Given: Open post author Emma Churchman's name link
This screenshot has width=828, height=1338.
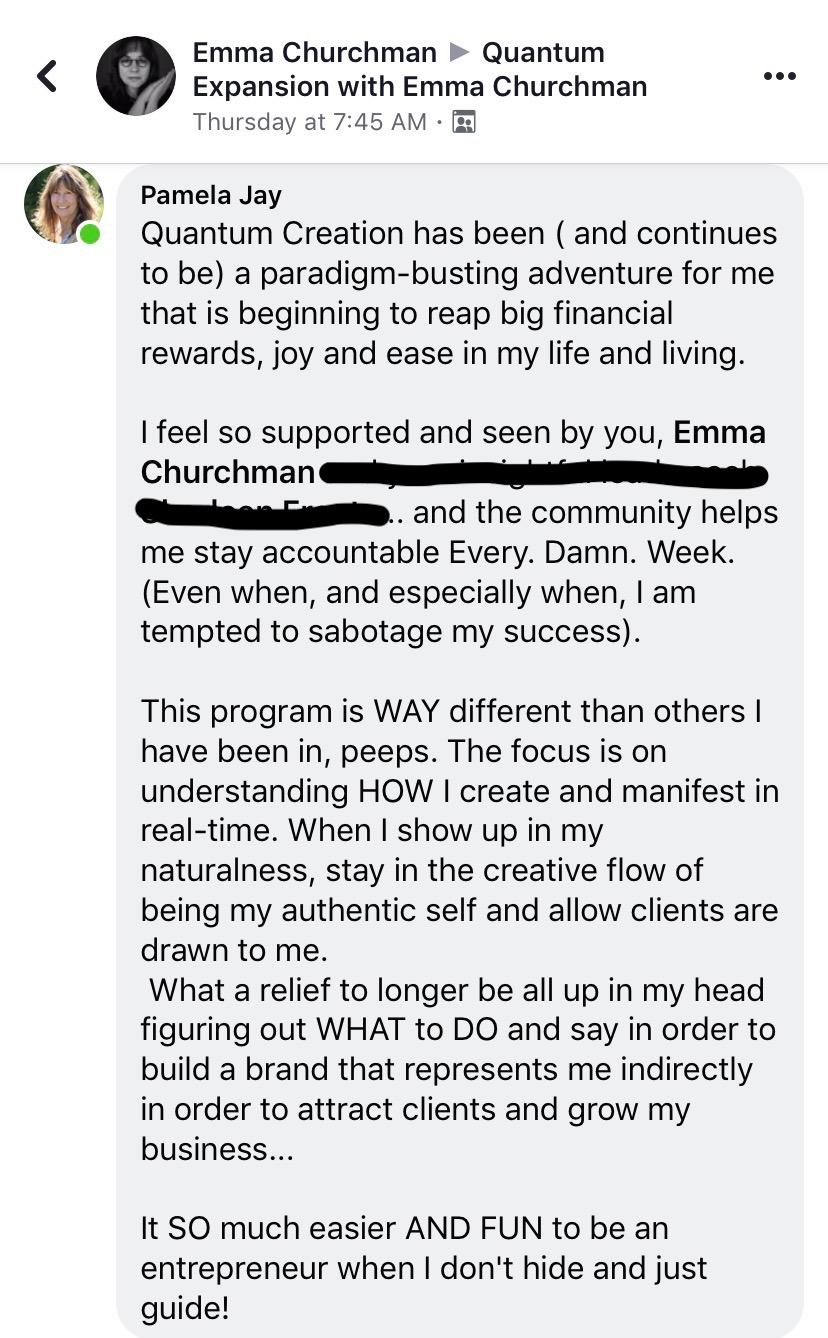Looking at the screenshot, I should tap(314, 52).
